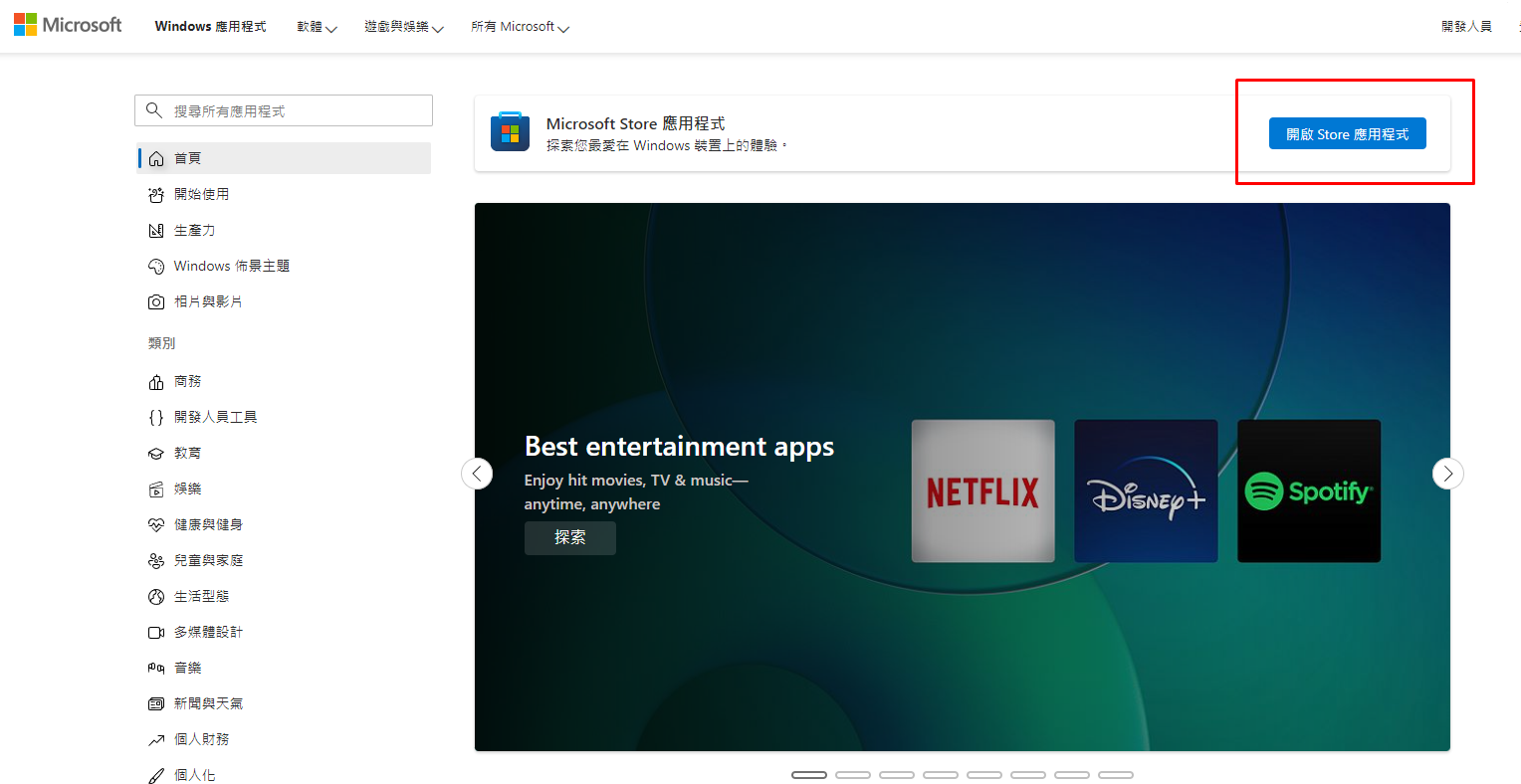Select 生產力 in the sidebar
The width and height of the screenshot is (1521, 784).
tap(284, 230)
